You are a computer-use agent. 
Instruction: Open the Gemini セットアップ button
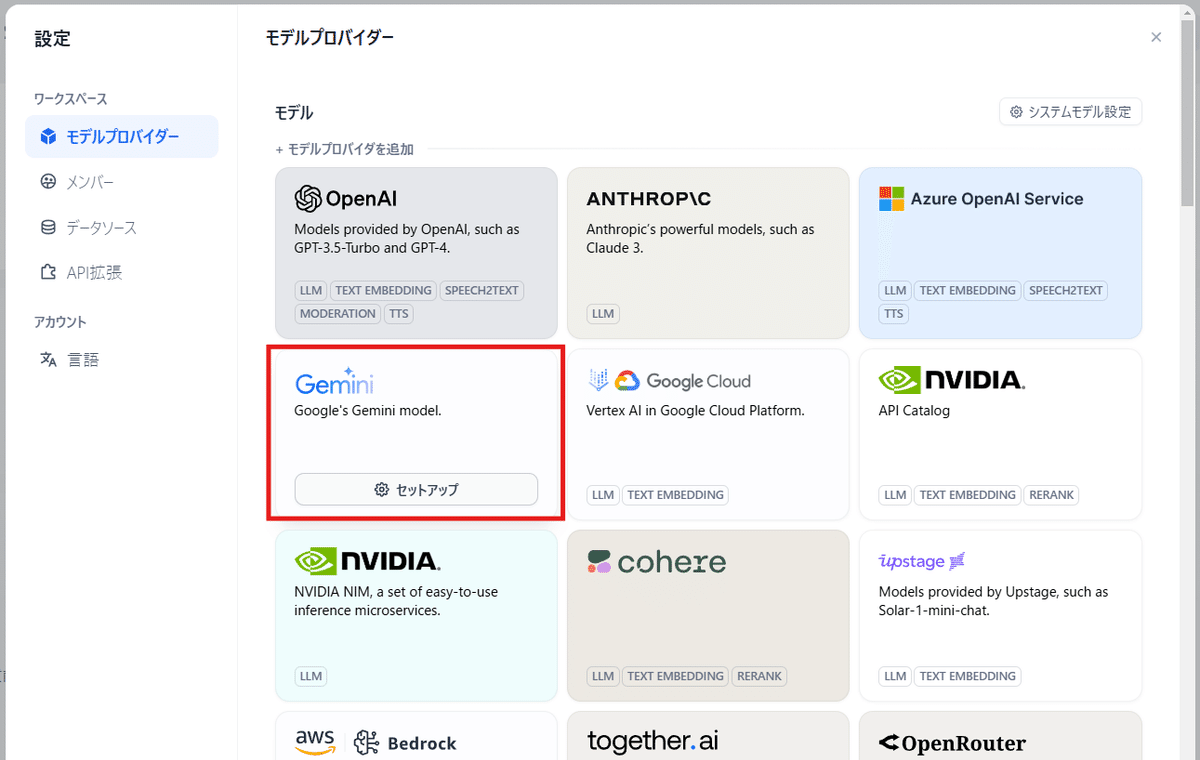[416, 489]
